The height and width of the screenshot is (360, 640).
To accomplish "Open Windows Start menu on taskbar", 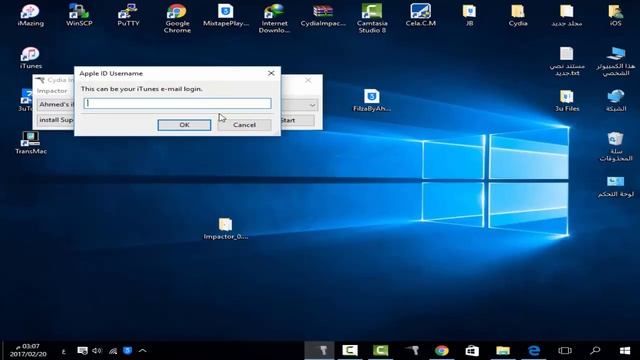I will (625, 351).
